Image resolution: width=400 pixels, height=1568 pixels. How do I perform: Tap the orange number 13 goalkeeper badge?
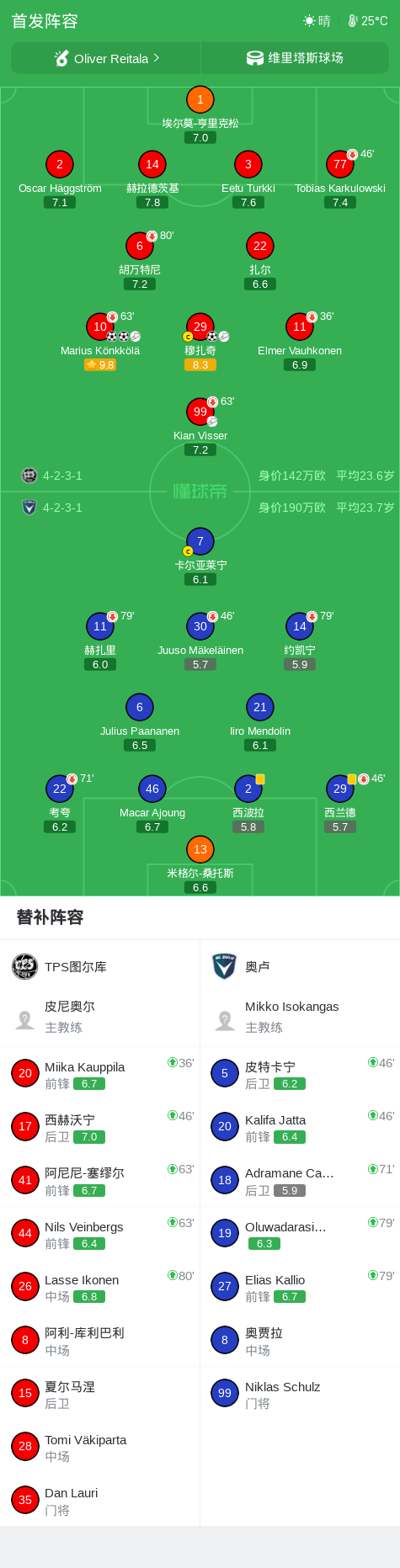(200, 849)
